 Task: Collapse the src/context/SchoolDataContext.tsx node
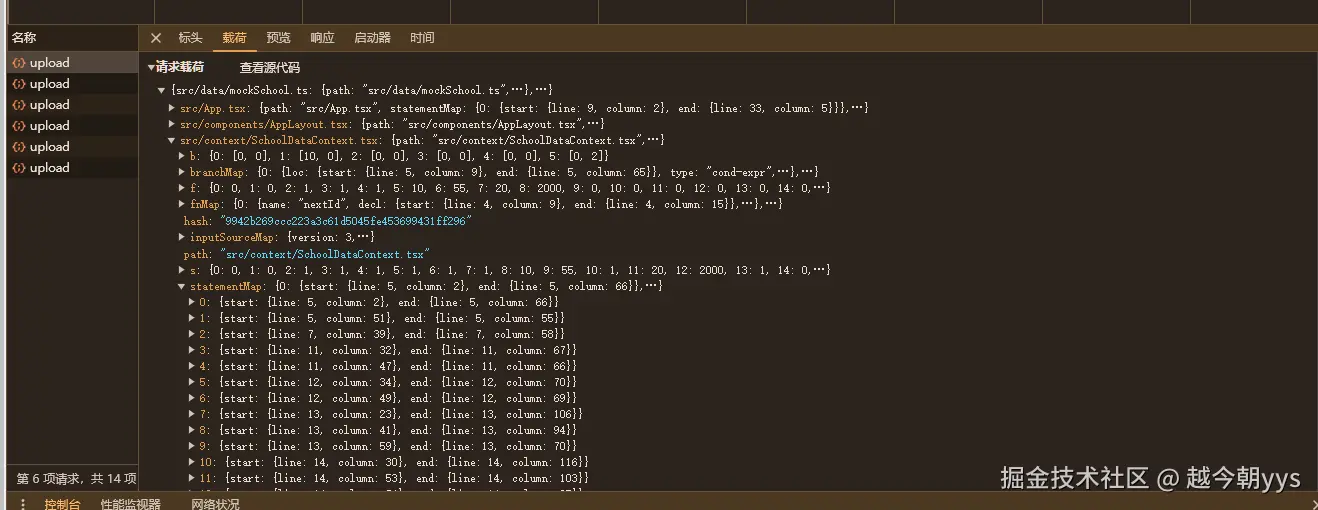point(172,140)
